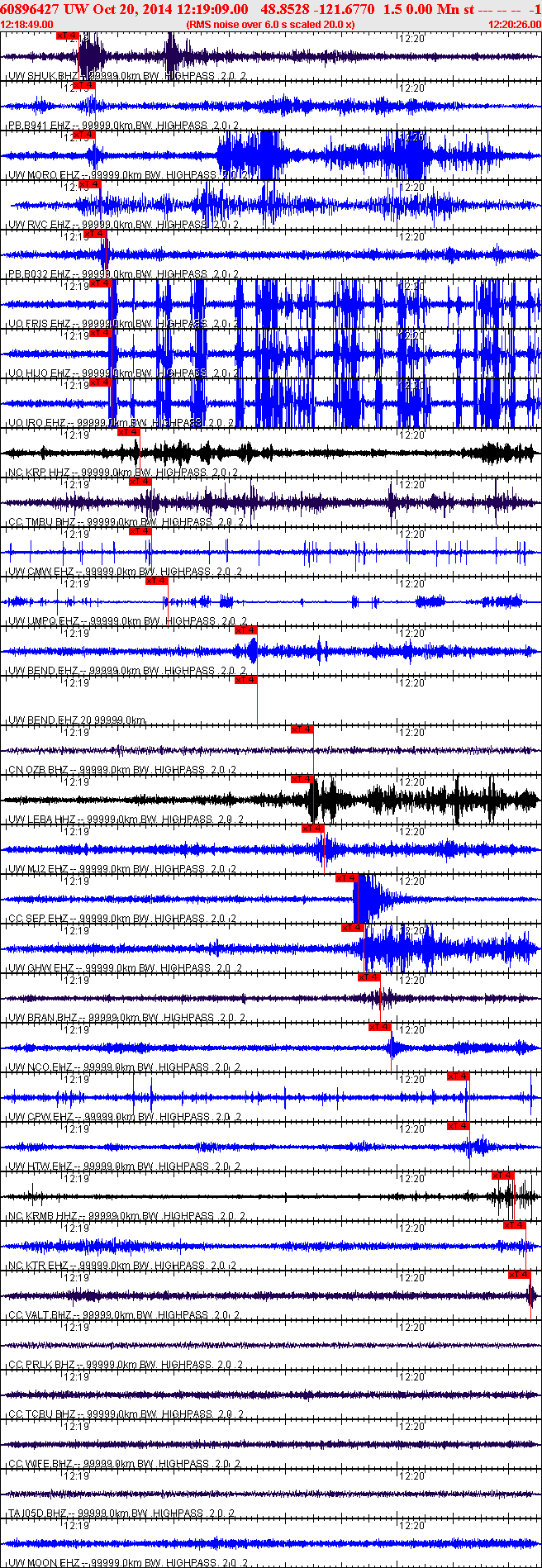This screenshot has width=542, height=1568.
Task: Select the PB B032 EHZ station label
Action: 123,274
